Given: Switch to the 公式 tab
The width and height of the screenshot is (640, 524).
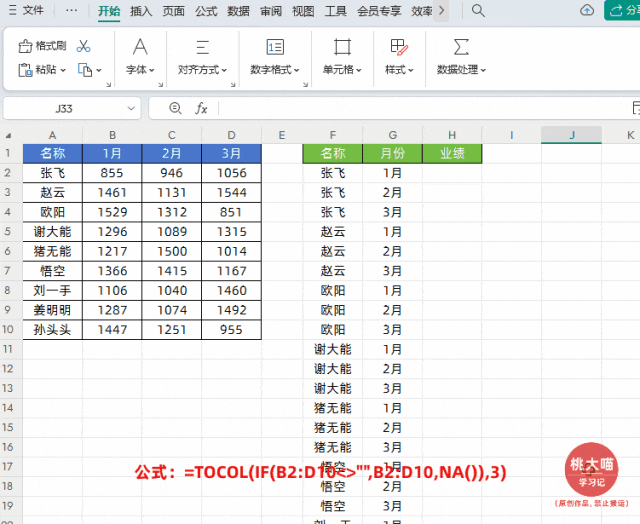Looking at the screenshot, I should coord(206,11).
